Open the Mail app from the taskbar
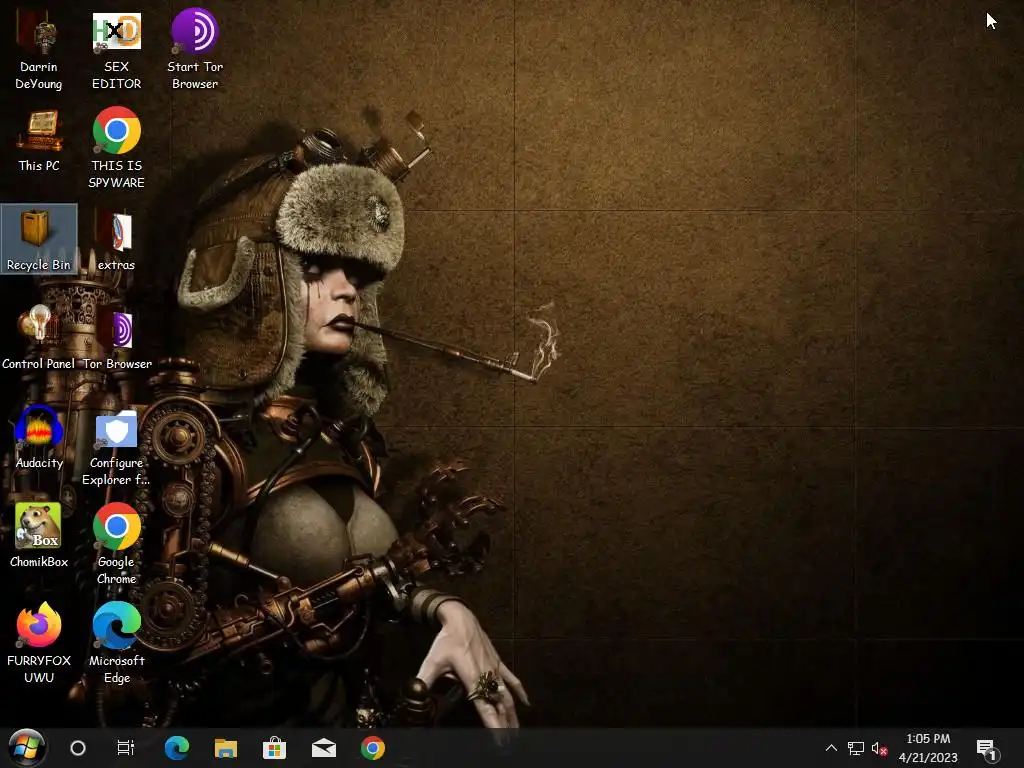 [323, 748]
